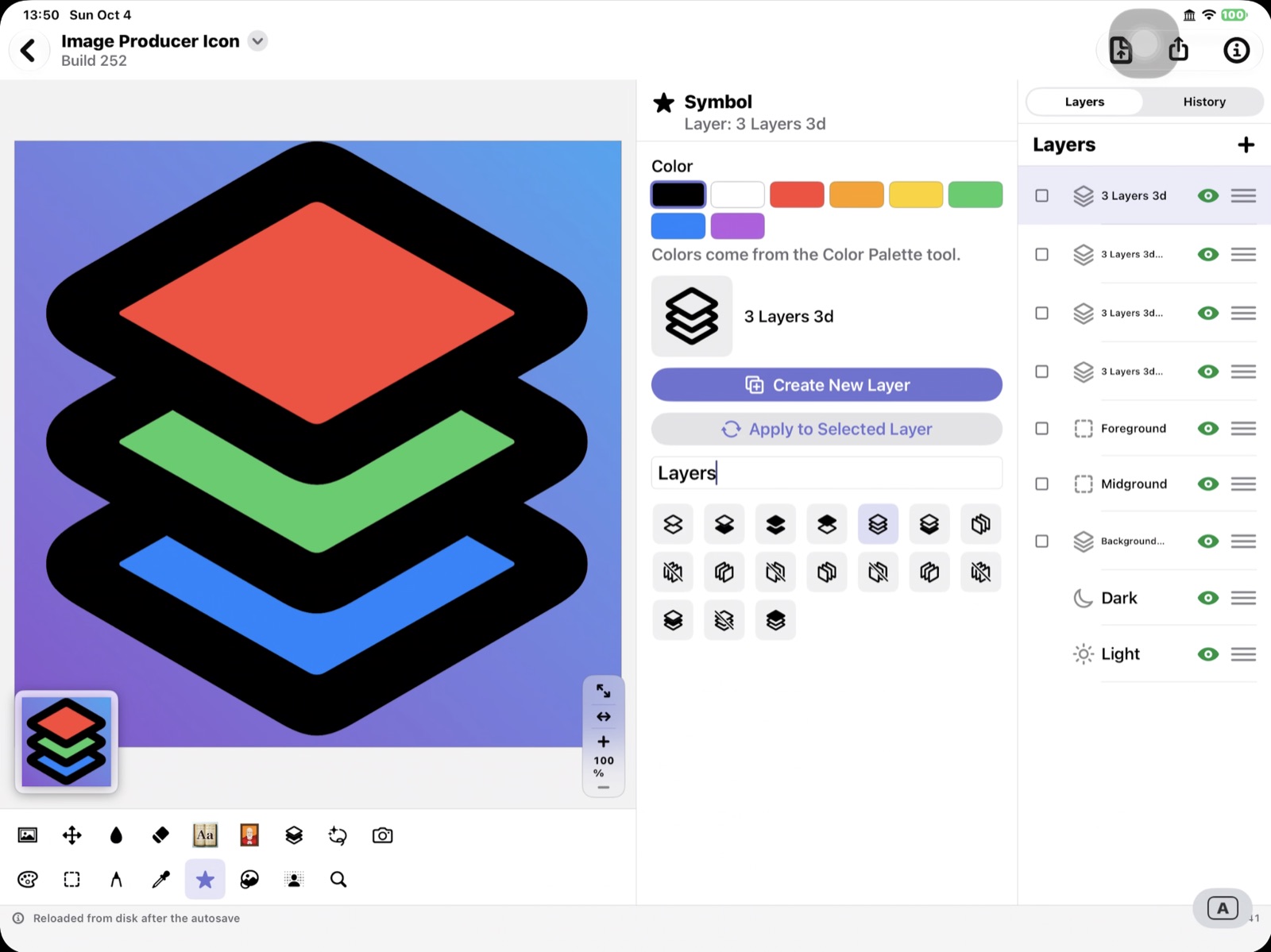Expand the Image Producer Icon title dropdown
The image size is (1271, 952).
pyautogui.click(x=257, y=41)
